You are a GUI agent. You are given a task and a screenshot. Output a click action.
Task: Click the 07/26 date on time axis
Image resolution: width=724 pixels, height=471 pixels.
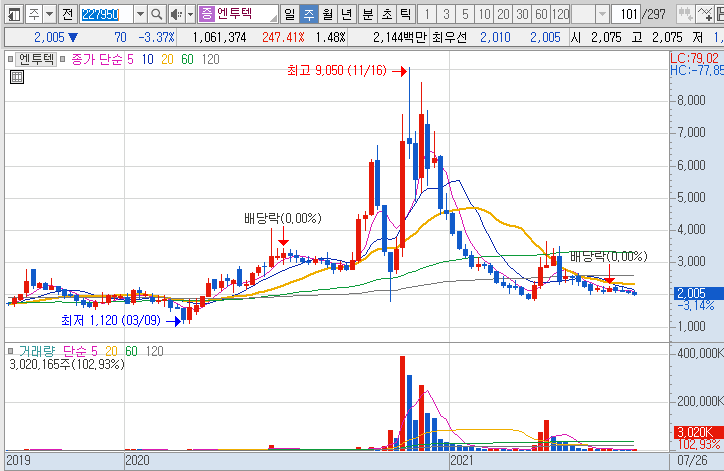(692, 460)
